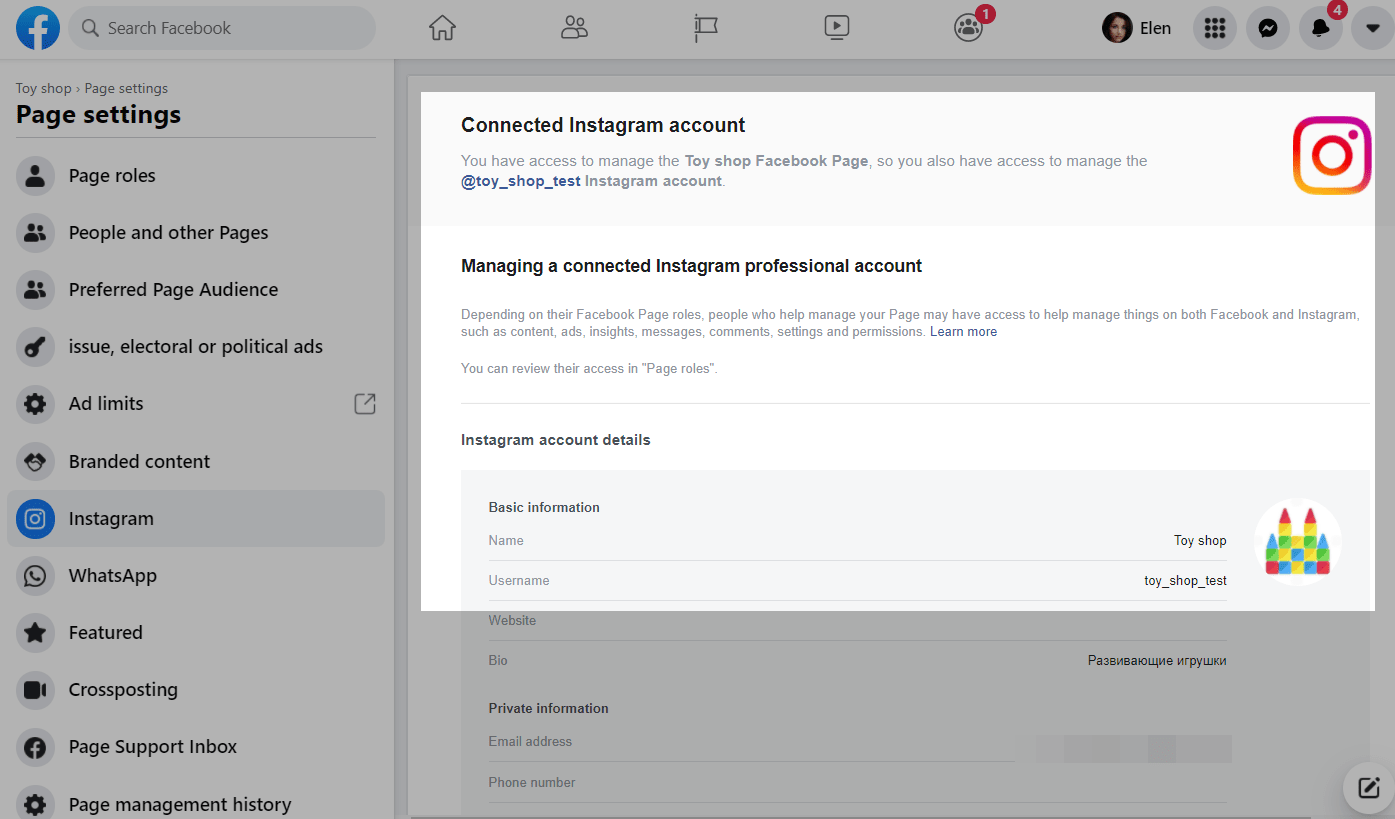Open the Watch video icon
This screenshot has height=819, width=1395.
pyautogui.click(x=837, y=28)
